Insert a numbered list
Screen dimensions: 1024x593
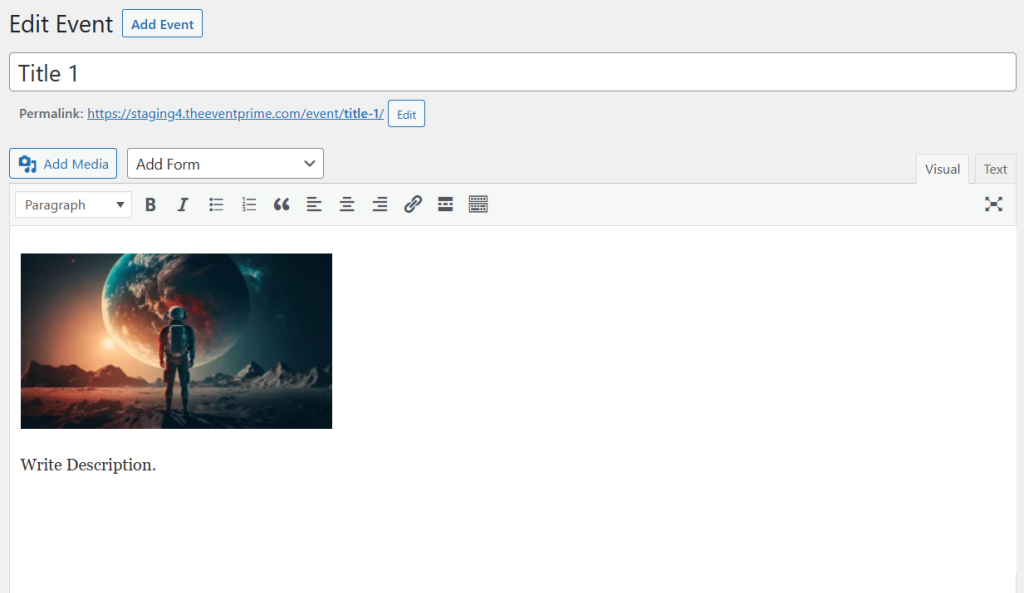coord(248,204)
